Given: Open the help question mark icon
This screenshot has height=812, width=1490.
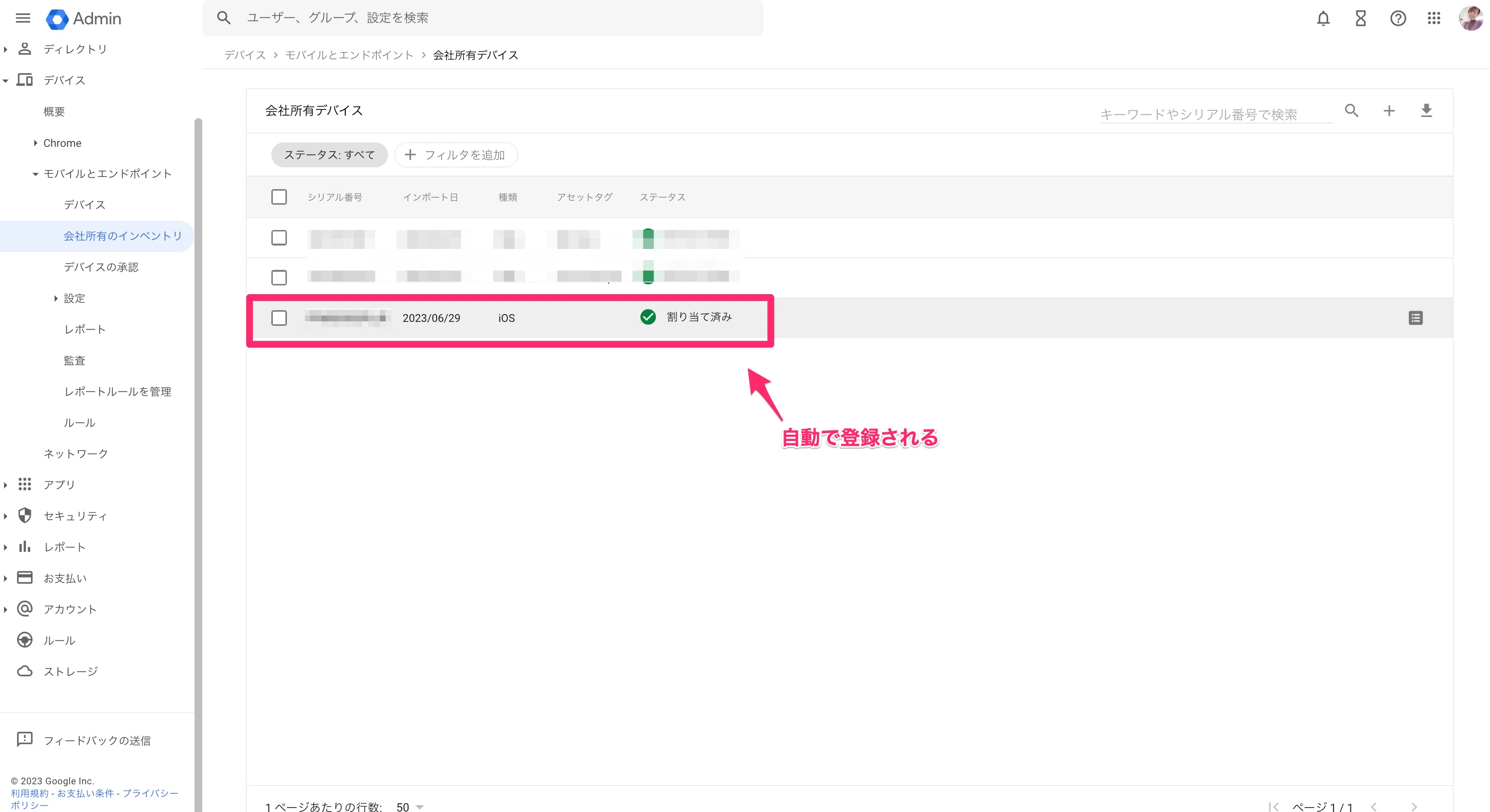Looking at the screenshot, I should pos(1398,18).
